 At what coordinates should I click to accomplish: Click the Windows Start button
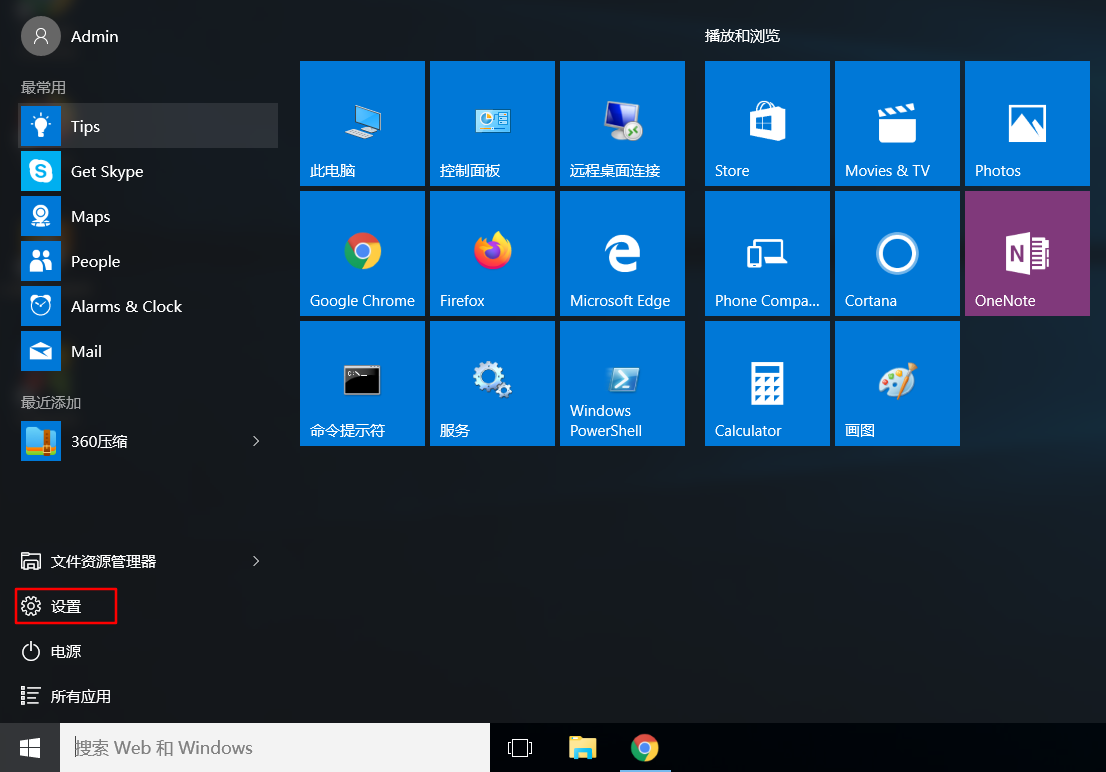click(x=30, y=748)
